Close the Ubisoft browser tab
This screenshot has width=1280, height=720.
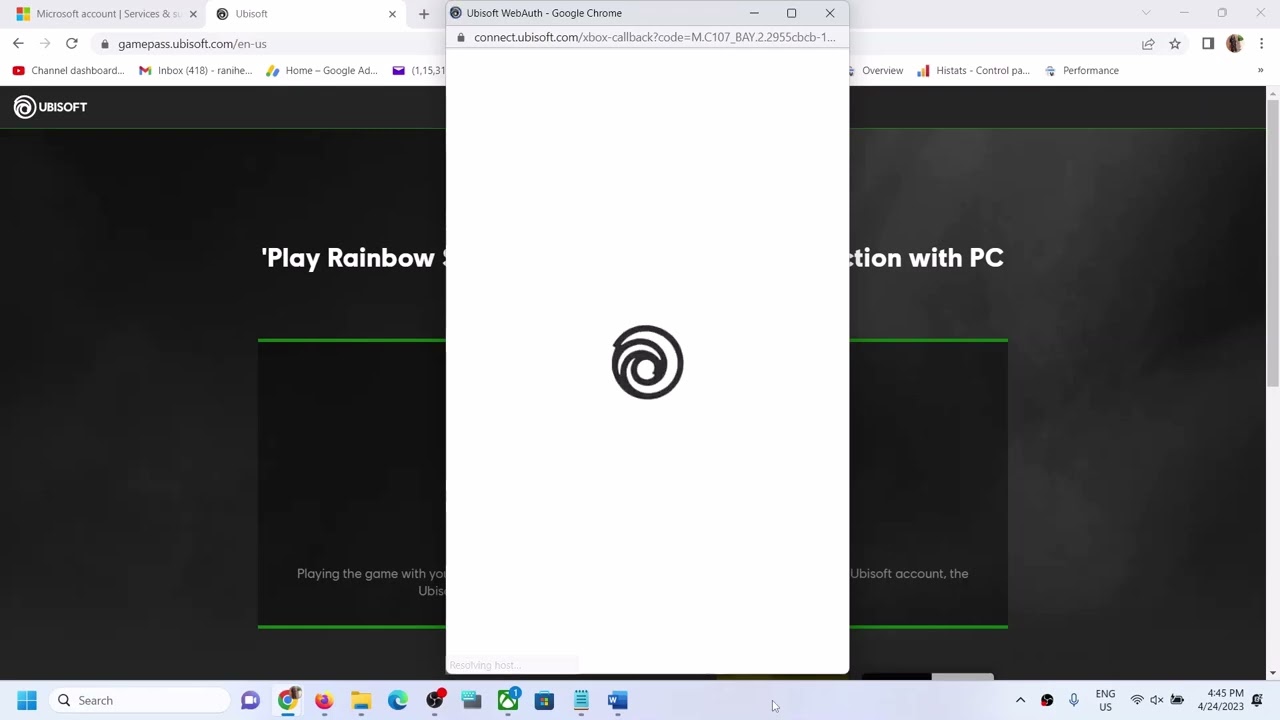[392, 14]
